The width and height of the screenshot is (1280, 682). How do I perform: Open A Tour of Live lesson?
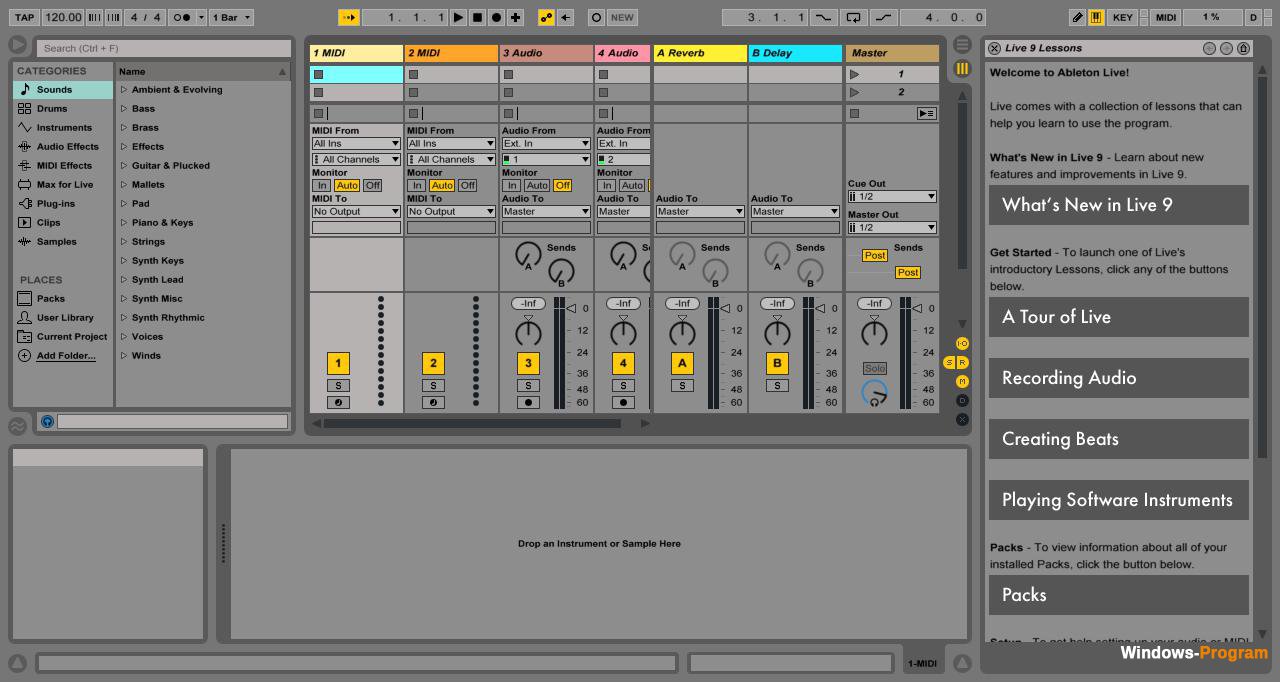click(x=1119, y=317)
